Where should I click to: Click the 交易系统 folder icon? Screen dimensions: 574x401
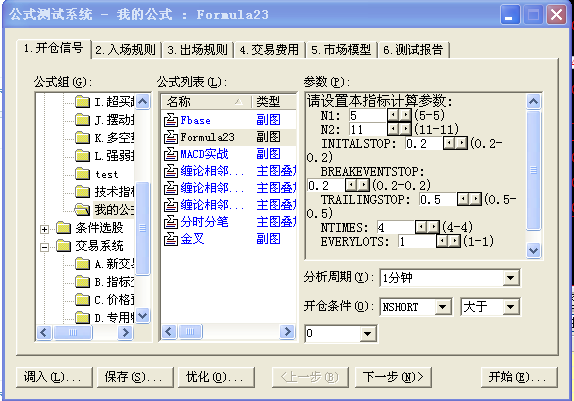[64, 246]
